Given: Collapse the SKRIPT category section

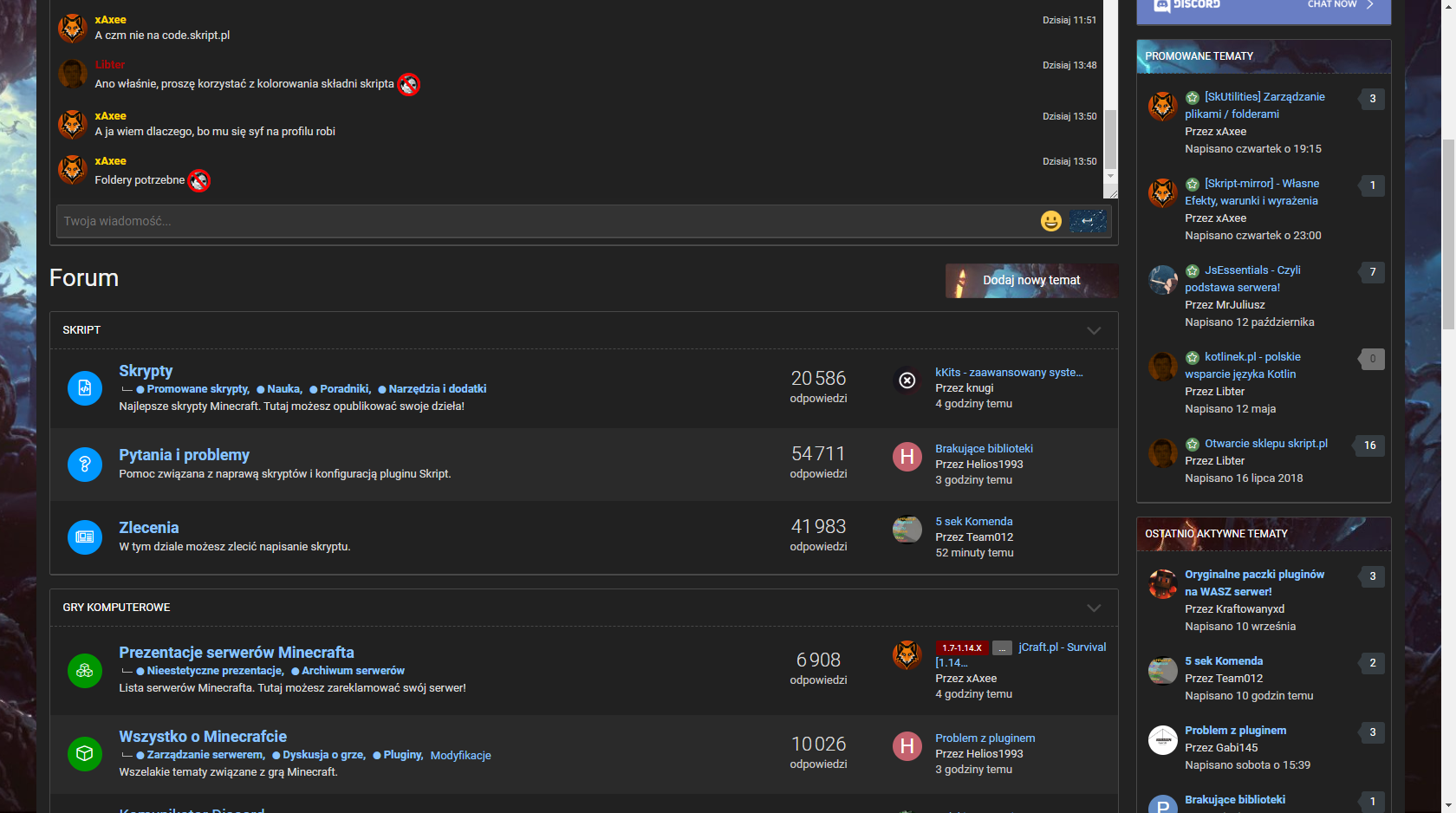Looking at the screenshot, I should 1094,330.
